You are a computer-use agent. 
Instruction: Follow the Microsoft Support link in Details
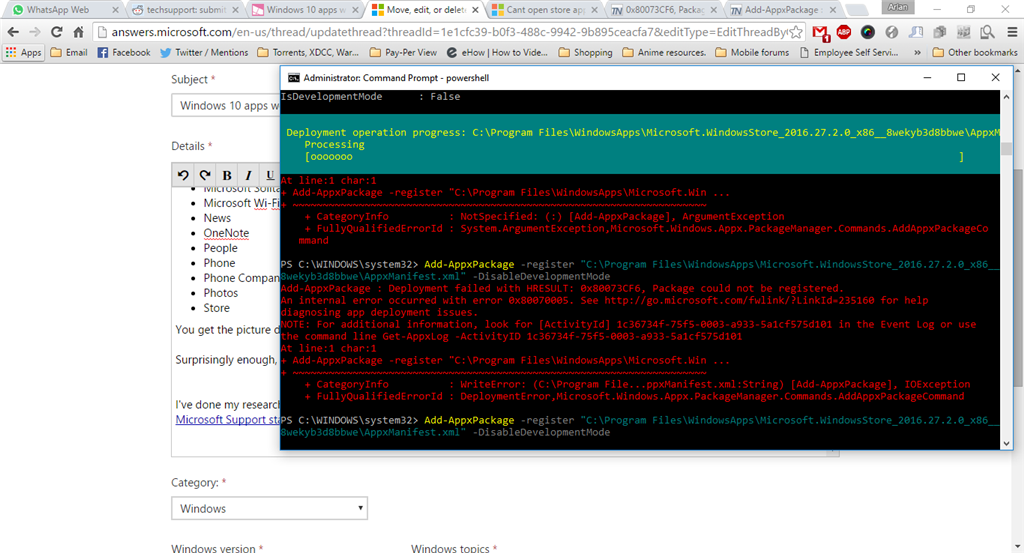coord(227,420)
